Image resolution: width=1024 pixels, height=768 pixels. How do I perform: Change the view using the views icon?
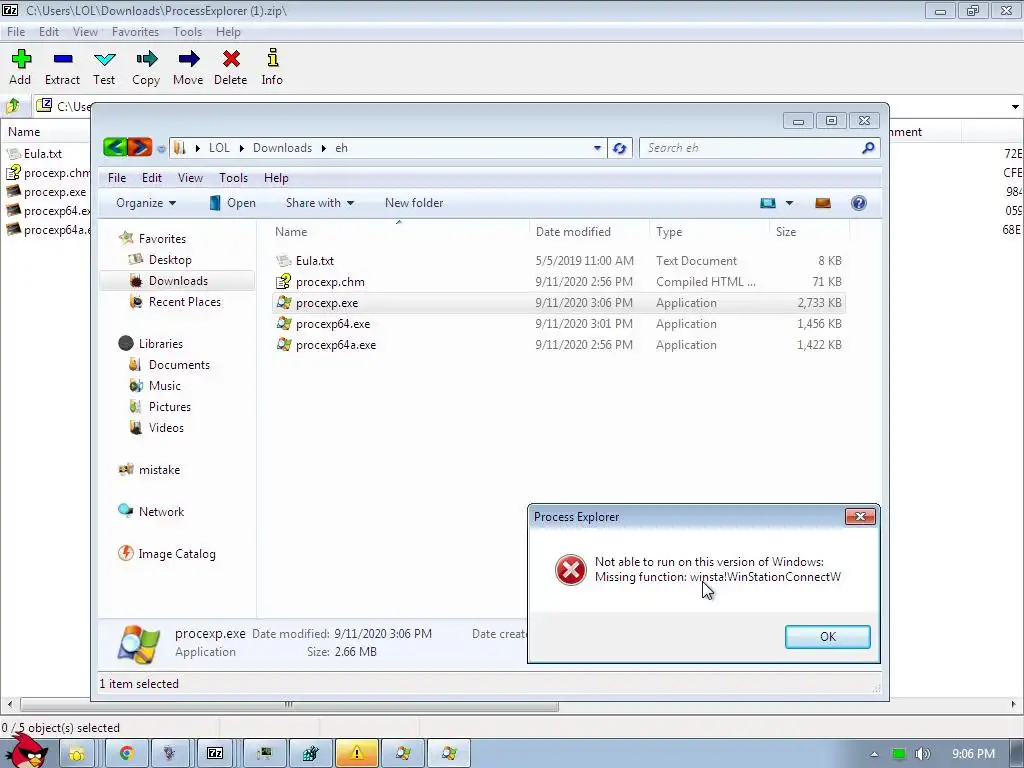point(768,203)
